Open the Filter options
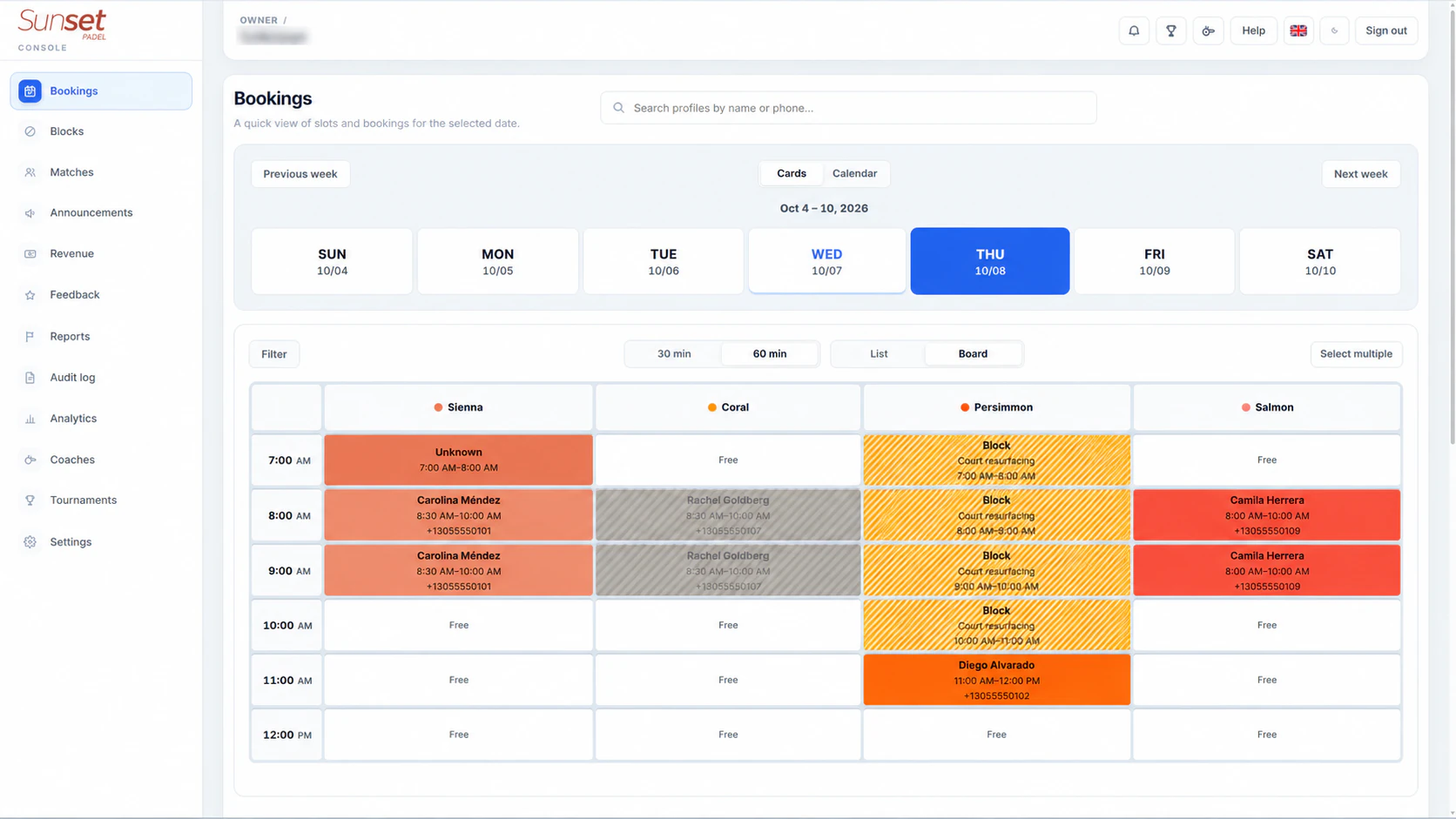The height and width of the screenshot is (819, 1456). [274, 354]
